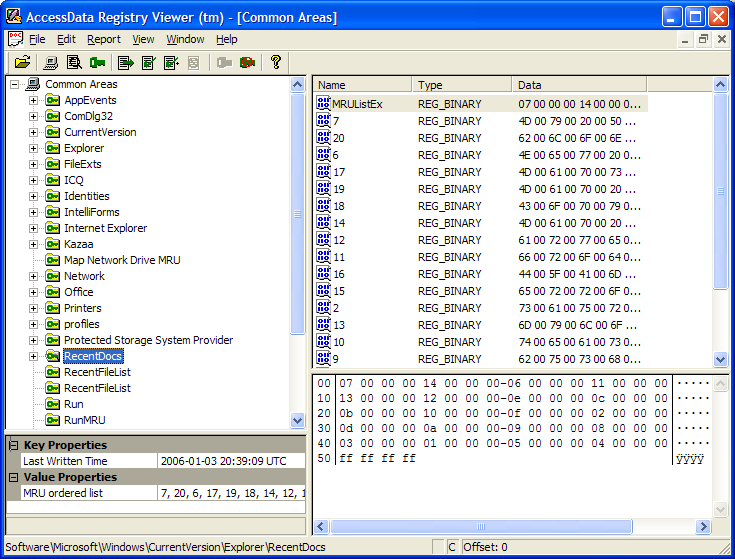Expand the CurrentVersion tree node
The width and height of the screenshot is (735, 559).
[33, 132]
